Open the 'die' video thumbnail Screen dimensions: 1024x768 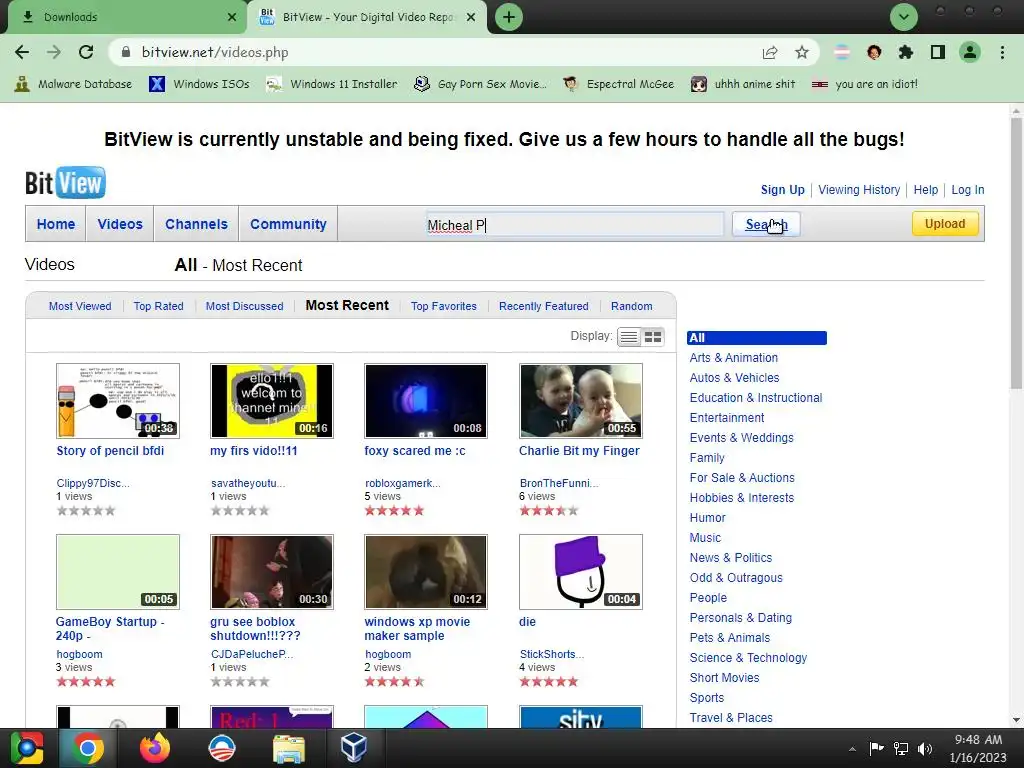(581, 571)
